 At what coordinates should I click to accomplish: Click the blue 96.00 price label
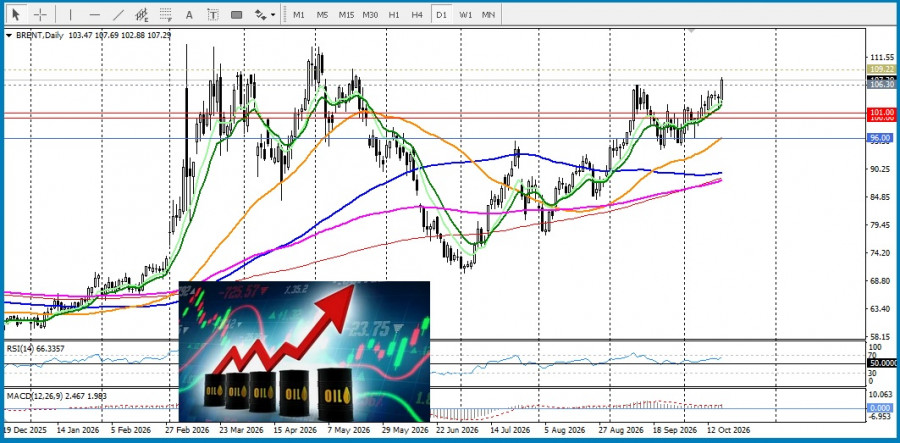(x=882, y=138)
